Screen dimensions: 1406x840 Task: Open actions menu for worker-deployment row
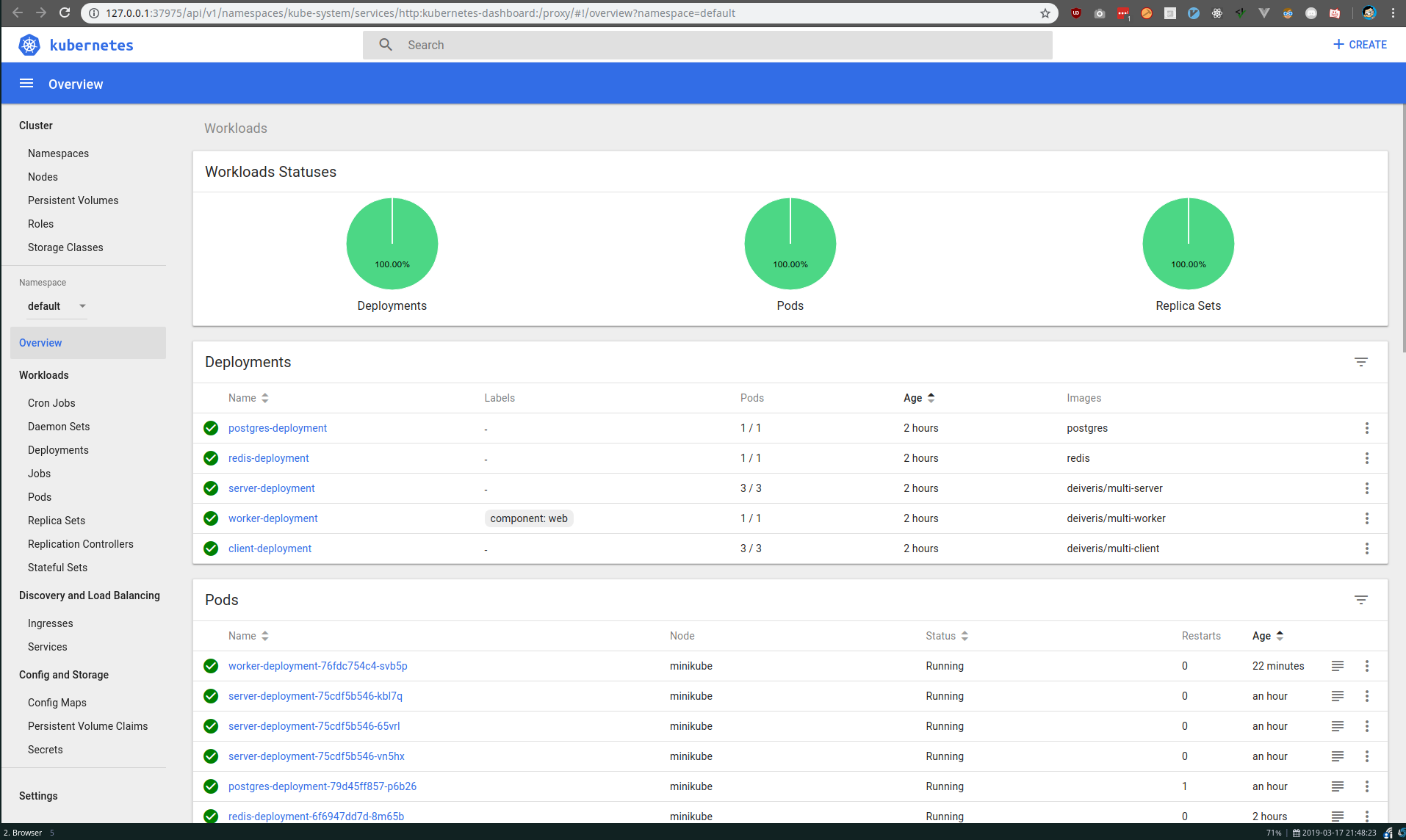click(x=1367, y=518)
